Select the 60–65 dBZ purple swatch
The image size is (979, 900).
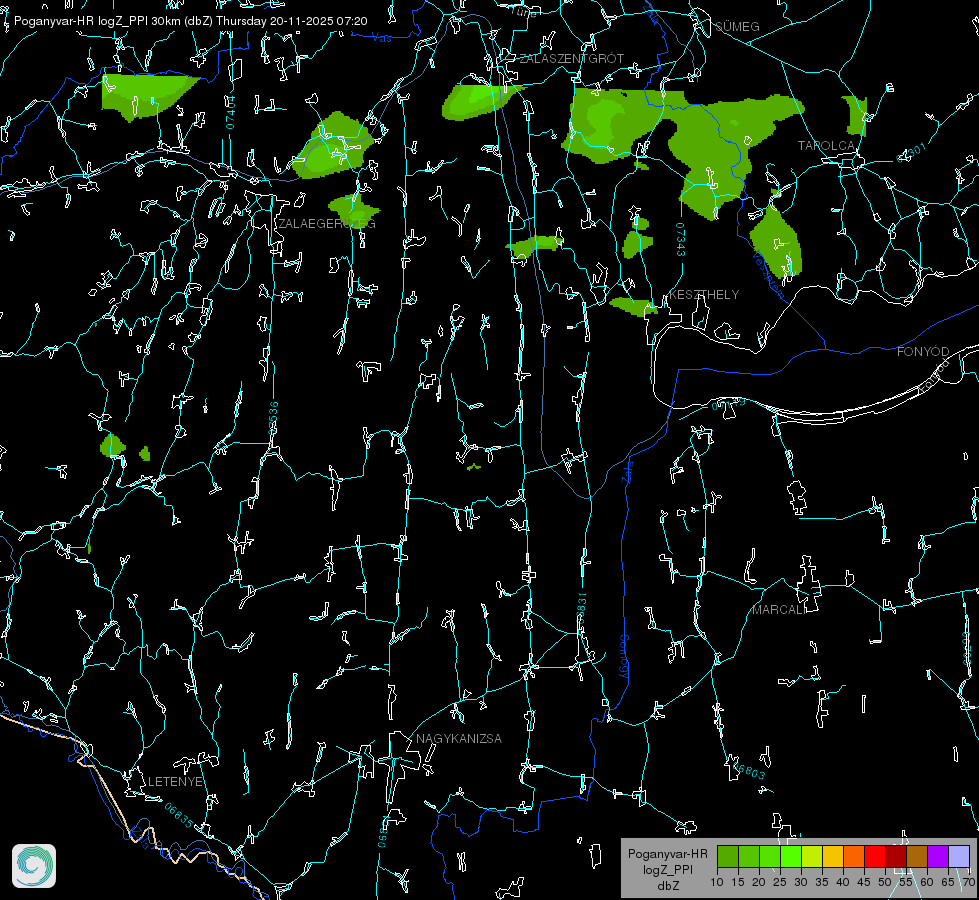tap(937, 856)
